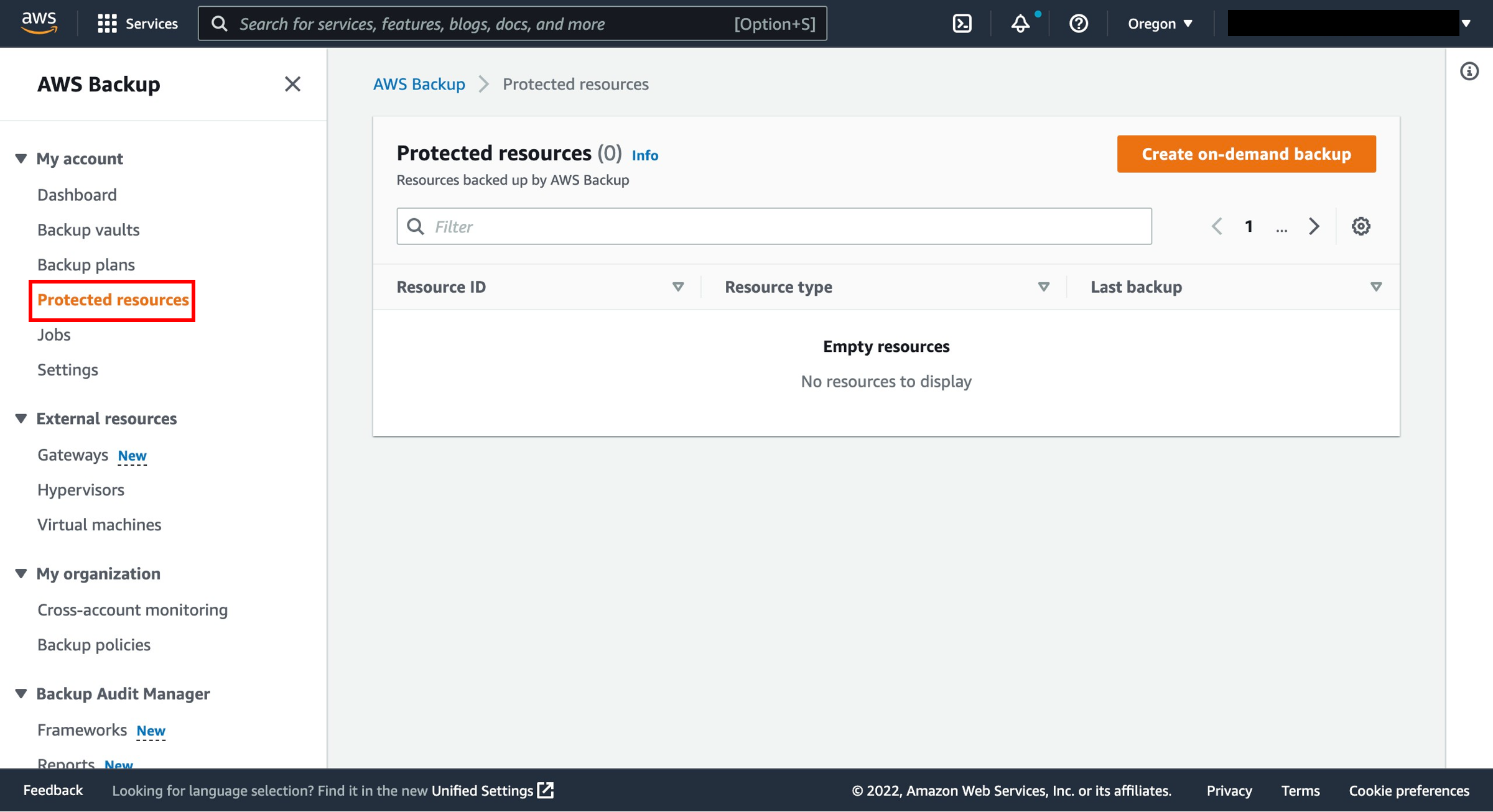The image size is (1493, 812).
Task: Select Protected resources in the sidebar
Action: click(113, 300)
